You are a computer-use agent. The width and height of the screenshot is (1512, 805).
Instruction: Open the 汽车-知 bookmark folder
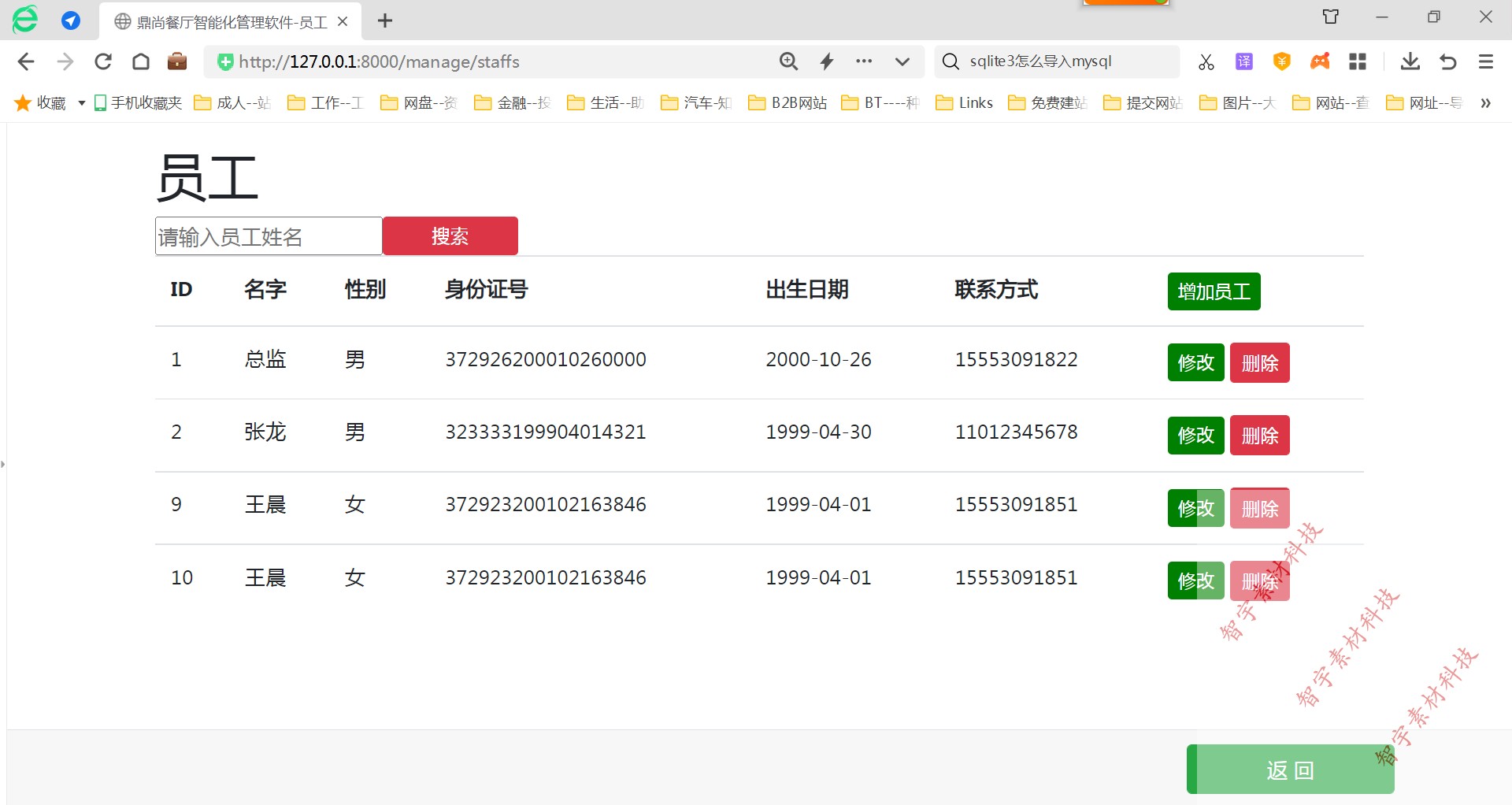tap(697, 102)
